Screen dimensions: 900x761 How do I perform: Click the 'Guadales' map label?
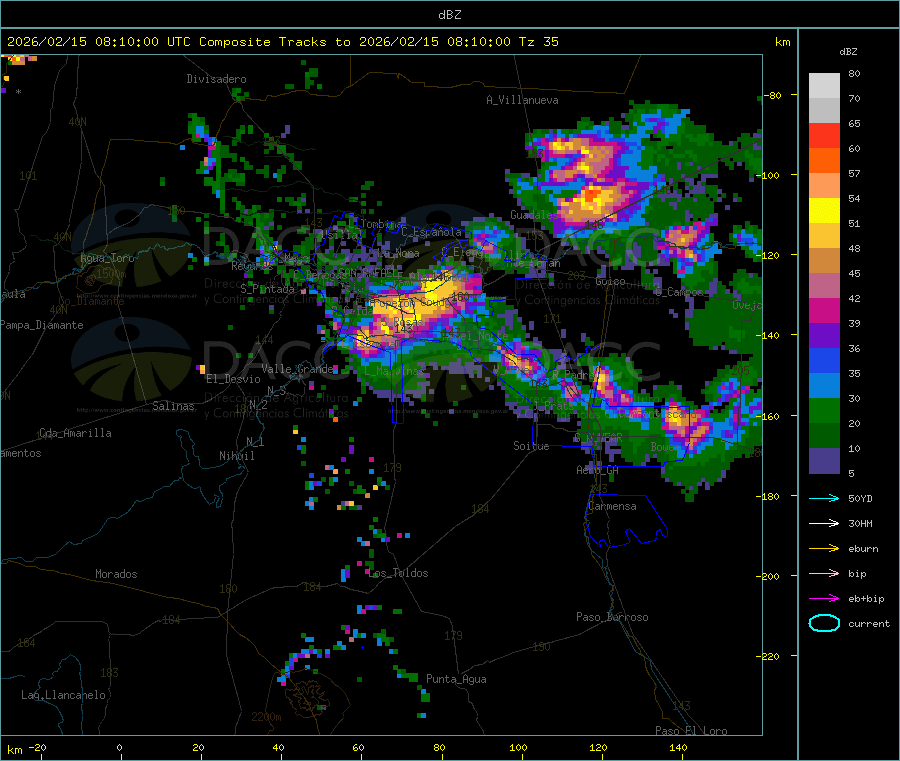pos(533,215)
